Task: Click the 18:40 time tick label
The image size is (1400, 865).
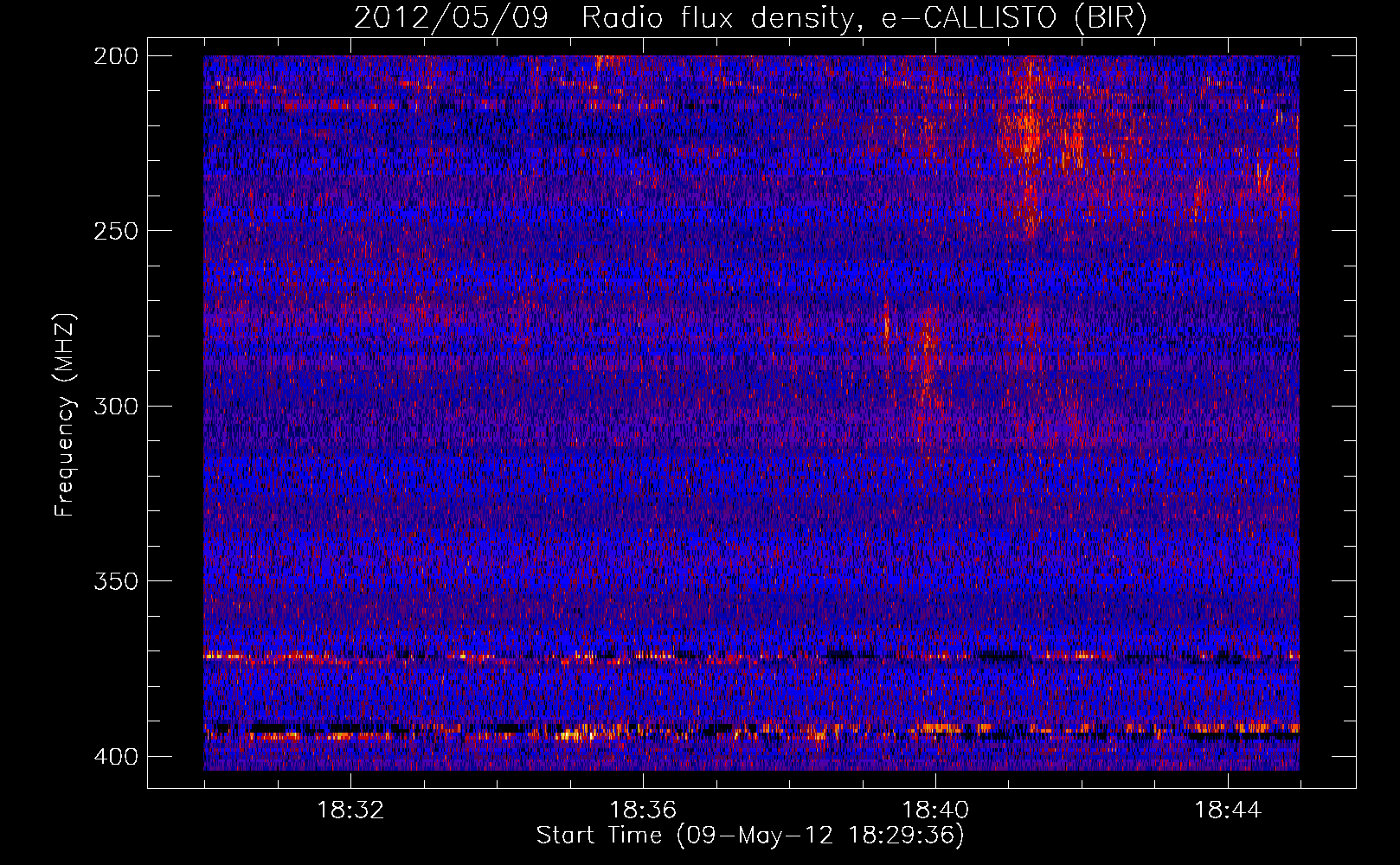Action: tap(935, 811)
